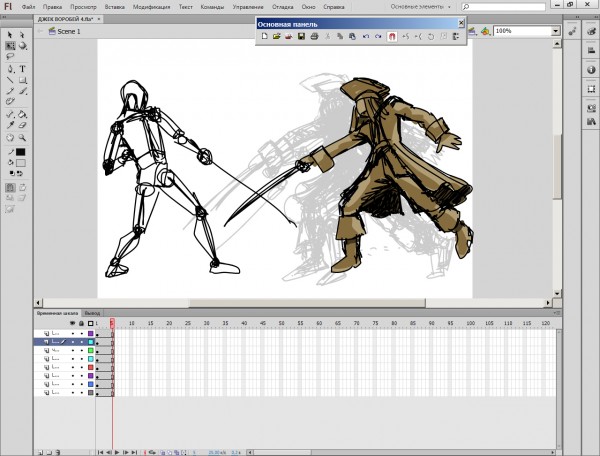Click the Print icon in Основная панель
This screenshot has height=456, width=600.
(314, 36)
